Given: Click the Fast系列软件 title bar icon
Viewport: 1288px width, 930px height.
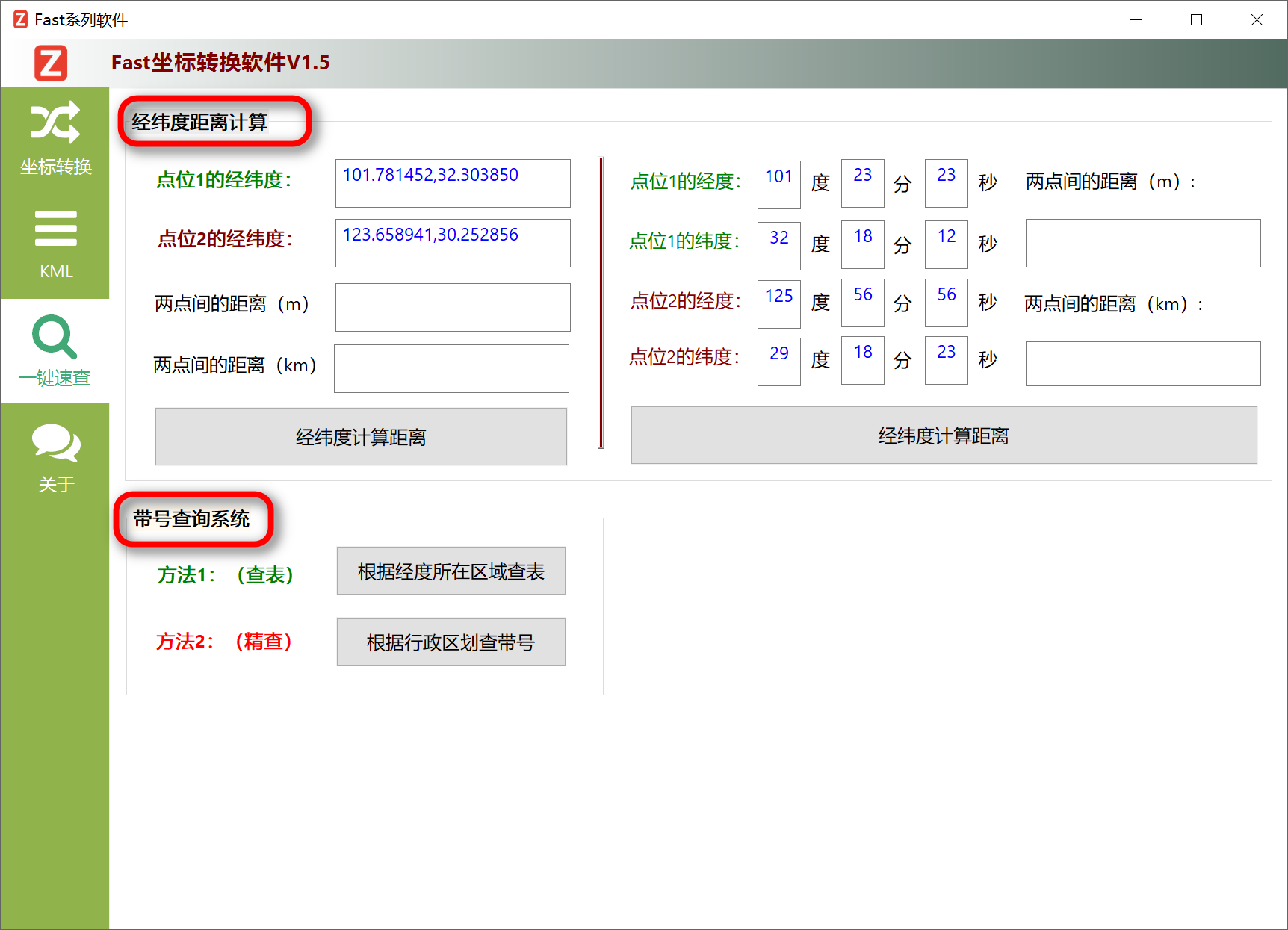Looking at the screenshot, I should pyautogui.click(x=21, y=19).
